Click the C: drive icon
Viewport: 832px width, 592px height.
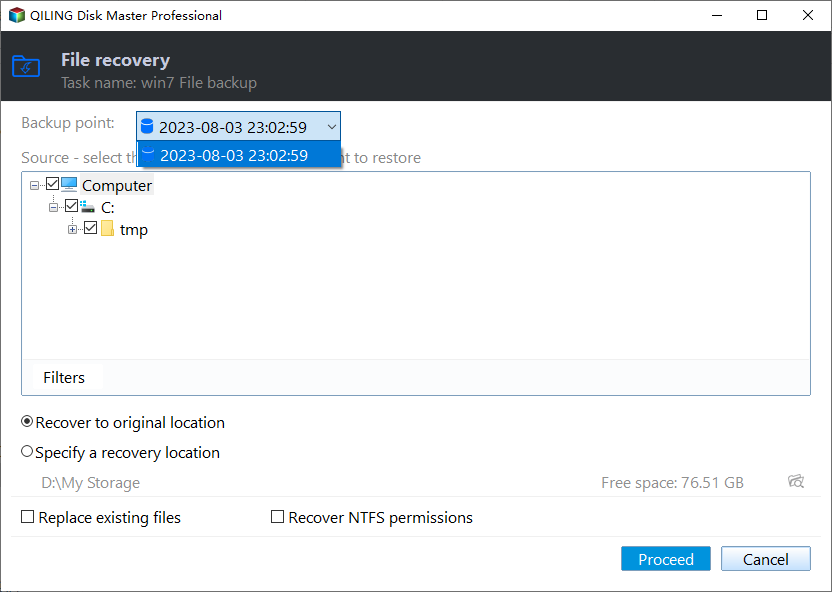click(88, 206)
